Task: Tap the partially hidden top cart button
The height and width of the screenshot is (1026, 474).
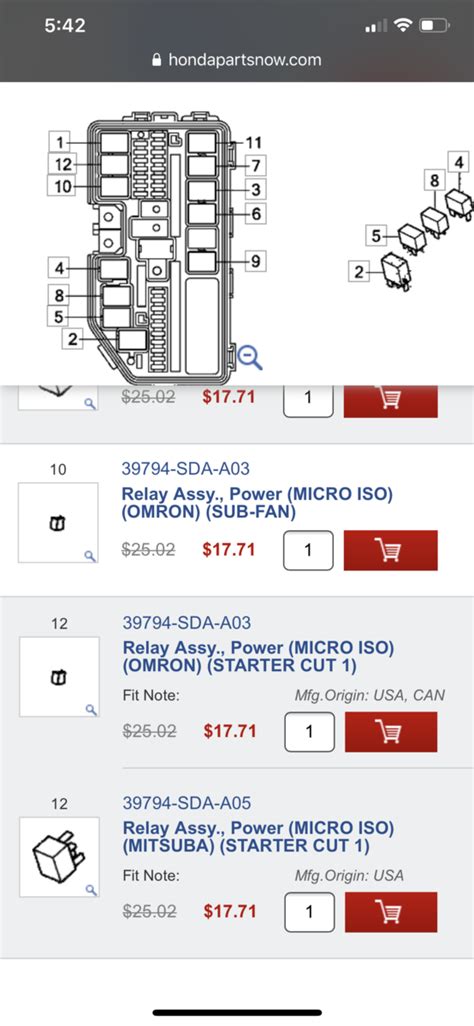Action: tap(390, 401)
